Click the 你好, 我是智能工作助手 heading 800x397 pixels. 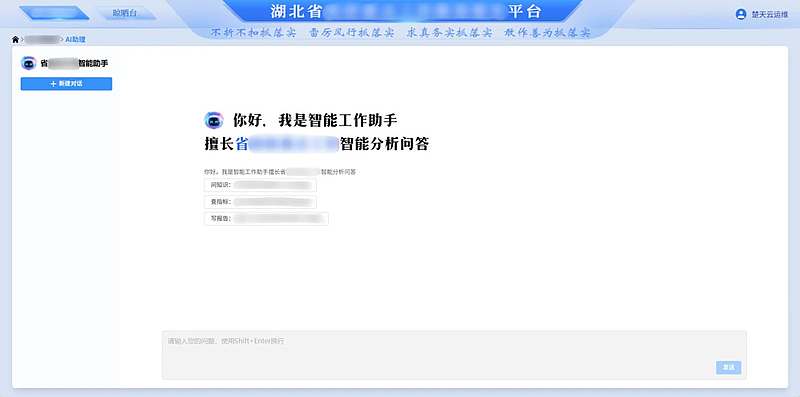[315, 120]
